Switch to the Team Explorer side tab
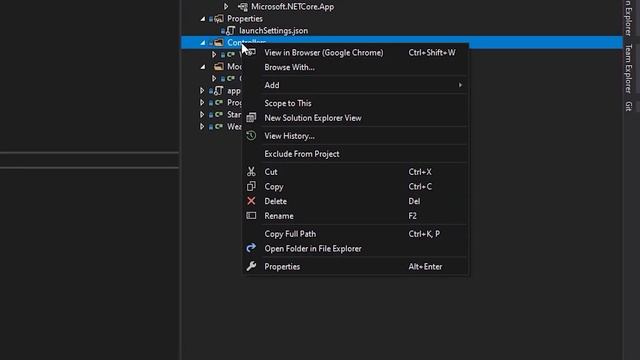 point(629,69)
